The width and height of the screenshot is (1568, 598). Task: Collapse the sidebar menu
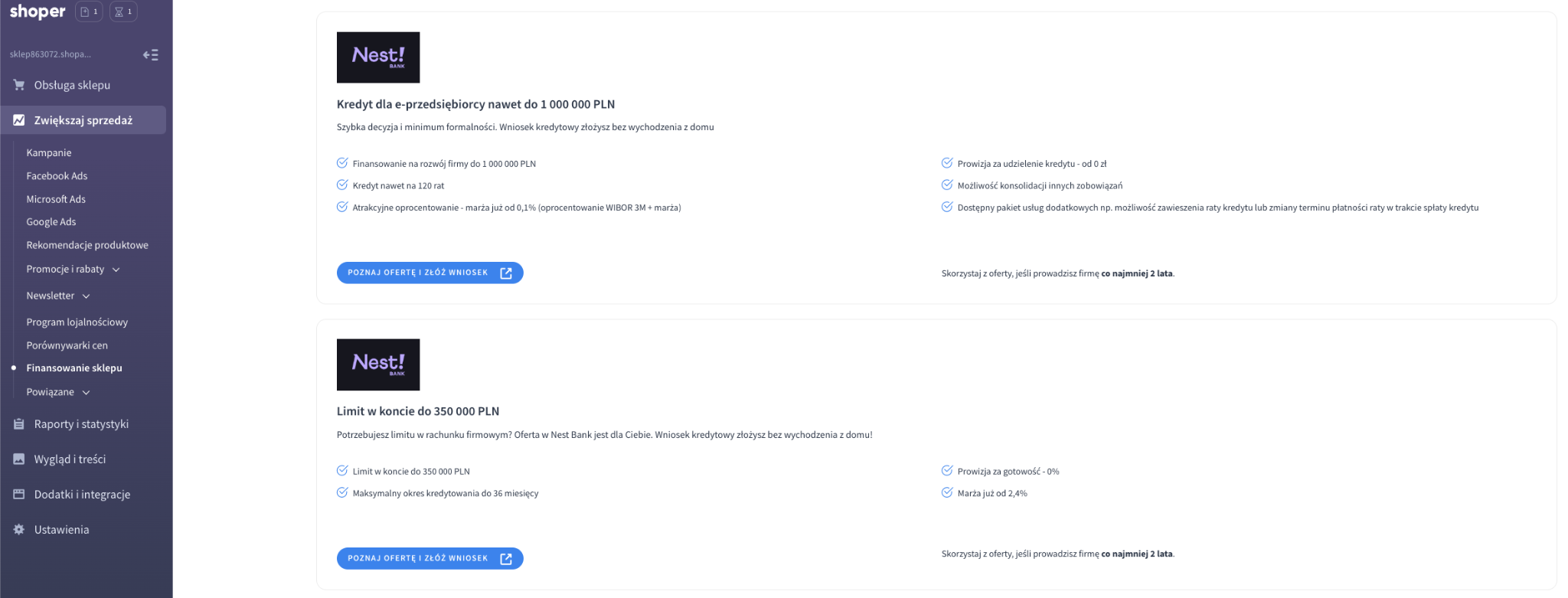pyautogui.click(x=151, y=54)
